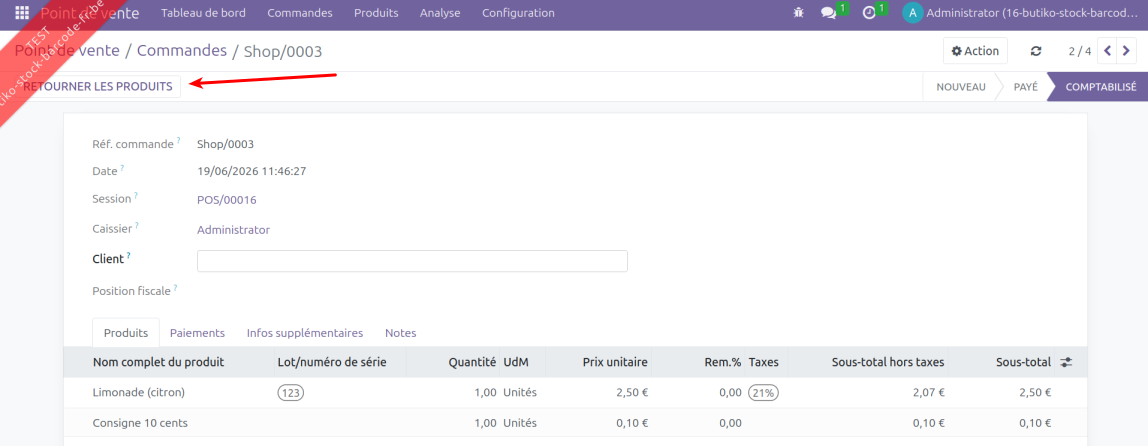Click the lot tag 123

click(291, 393)
